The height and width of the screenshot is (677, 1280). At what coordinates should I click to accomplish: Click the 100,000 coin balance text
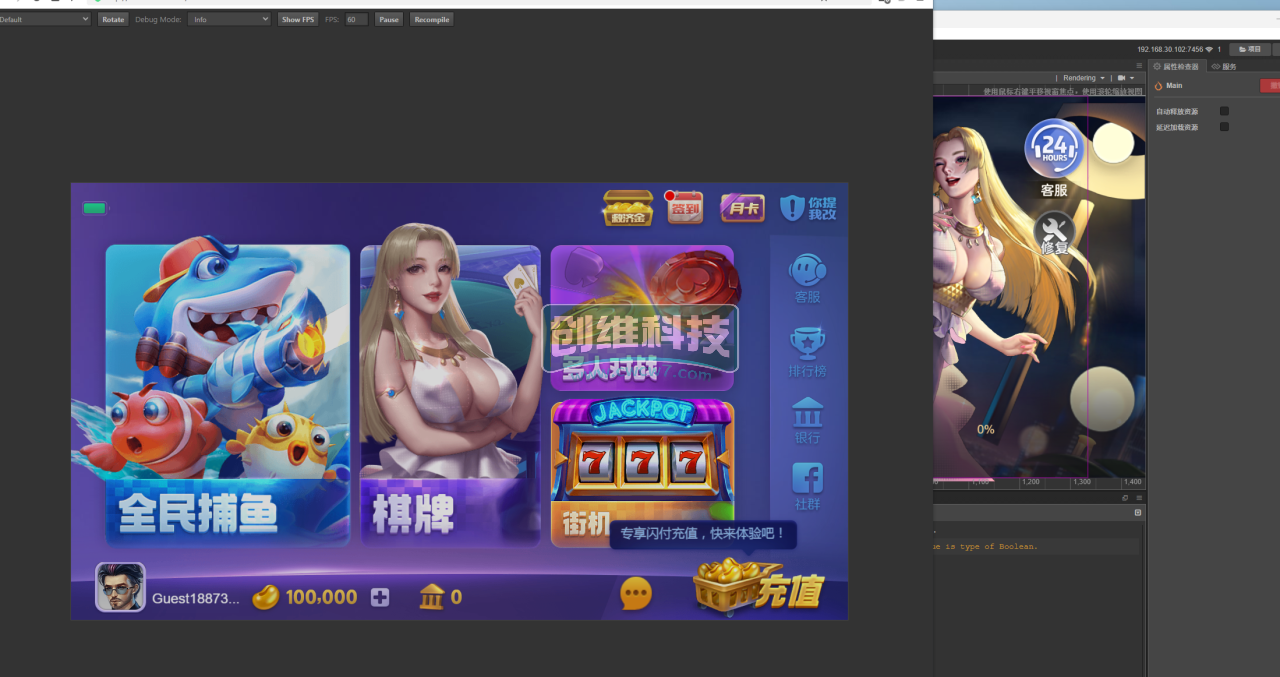(x=321, y=597)
